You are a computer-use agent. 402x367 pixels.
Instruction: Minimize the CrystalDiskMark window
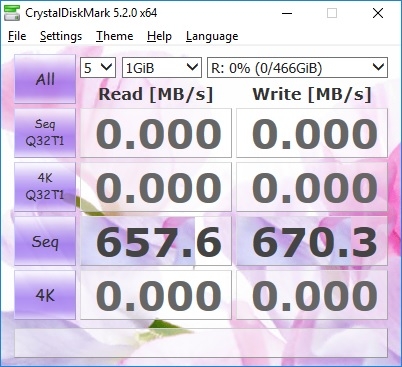(287, 13)
